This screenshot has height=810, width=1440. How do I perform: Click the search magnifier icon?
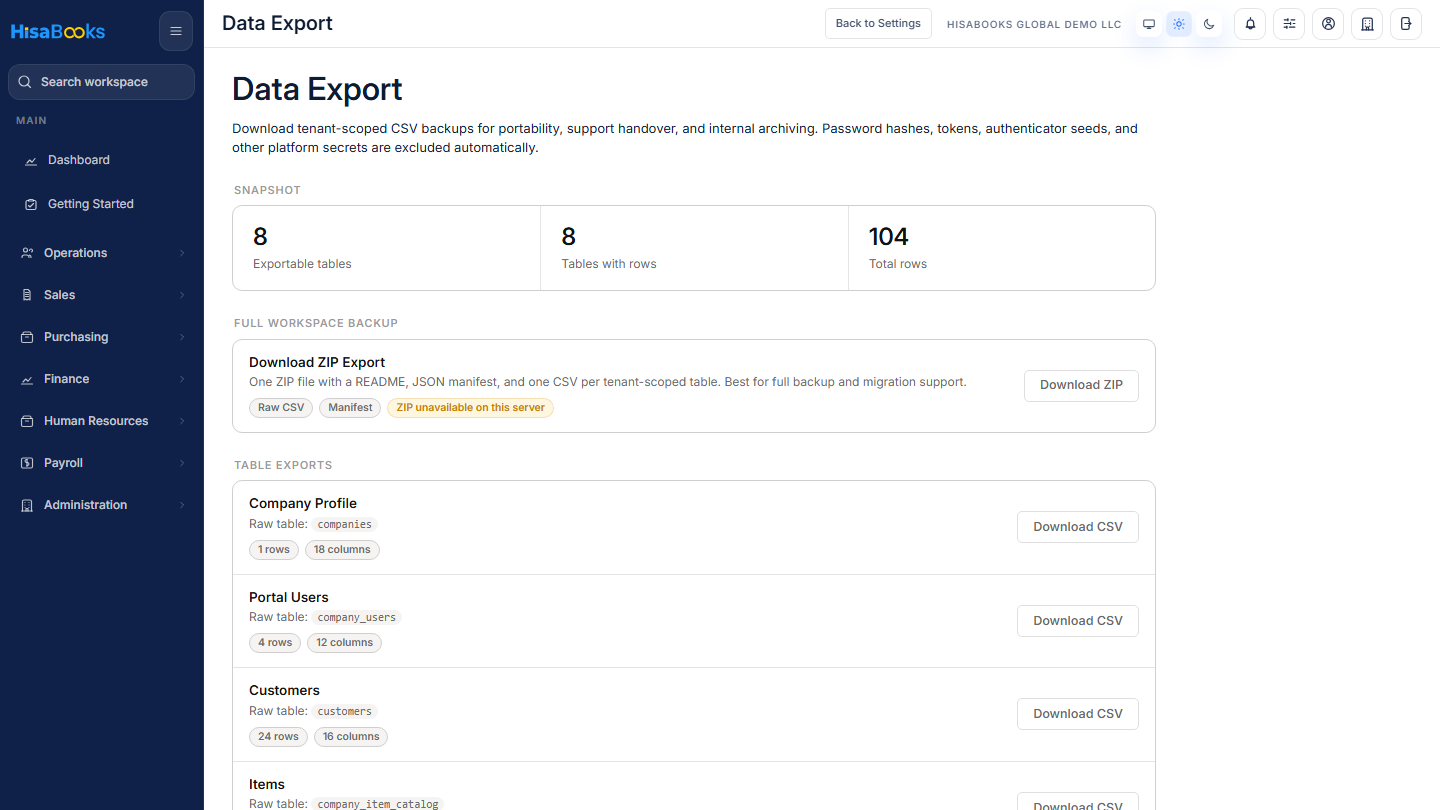[x=26, y=82]
